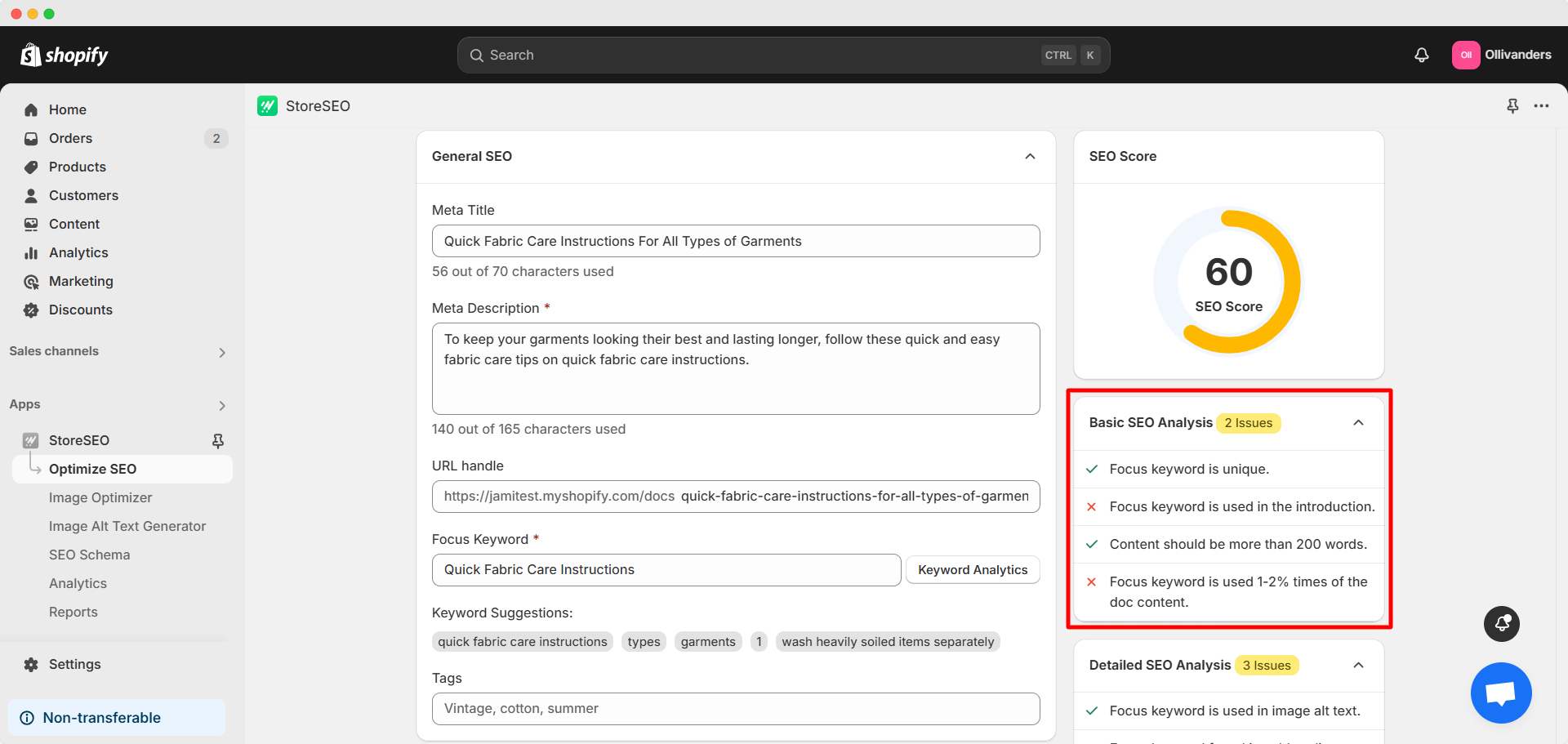Open Image Optimizer
Screen dimensions: 1568x744
point(100,497)
